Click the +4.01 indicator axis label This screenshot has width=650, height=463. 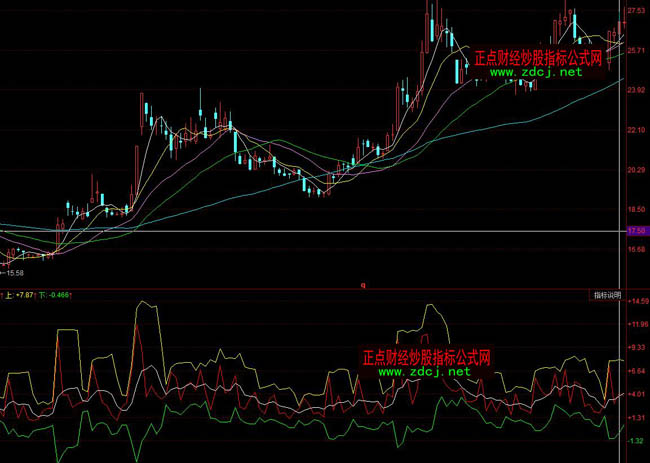[x=636, y=394]
